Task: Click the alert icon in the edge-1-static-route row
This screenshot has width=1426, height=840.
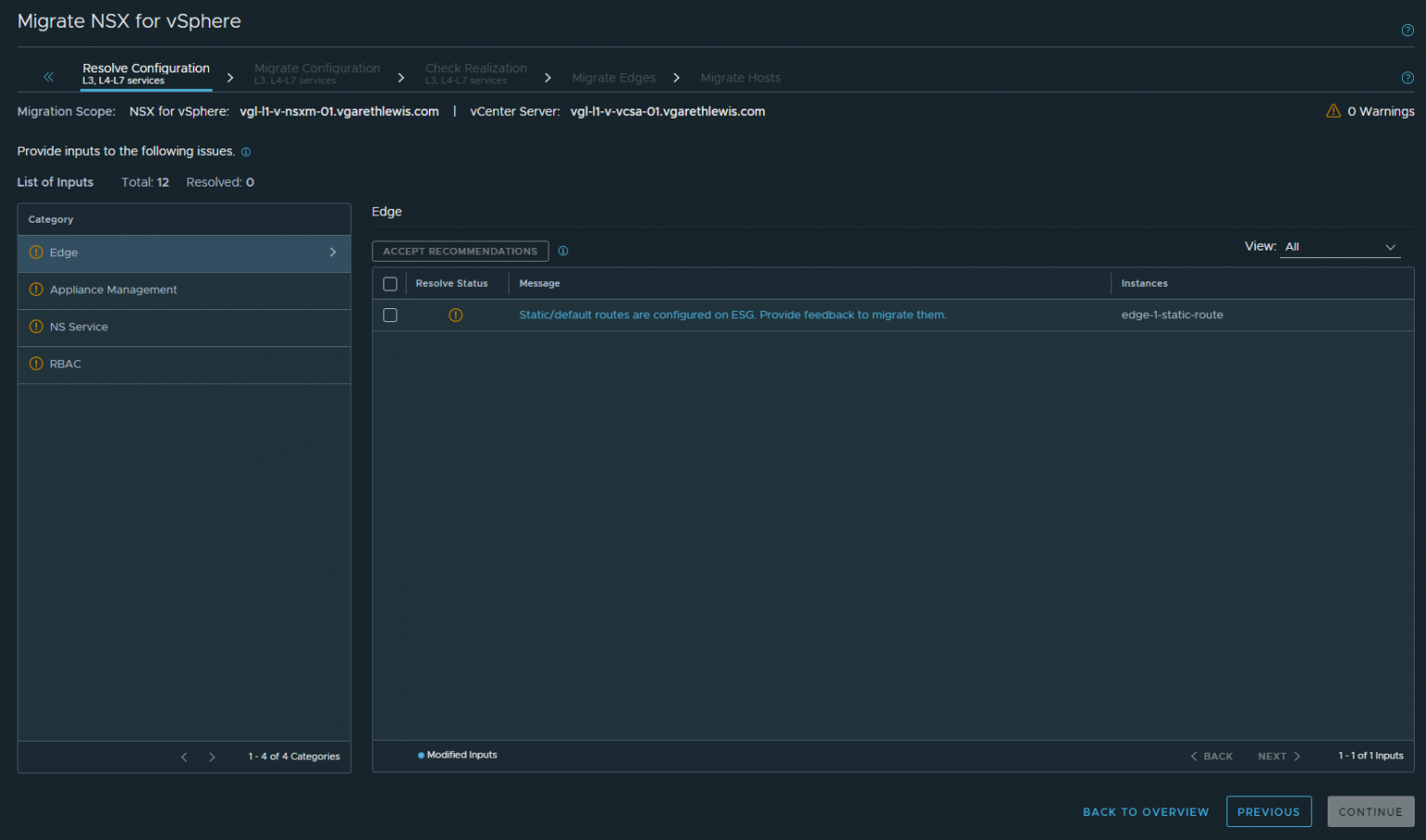Action: coord(455,315)
